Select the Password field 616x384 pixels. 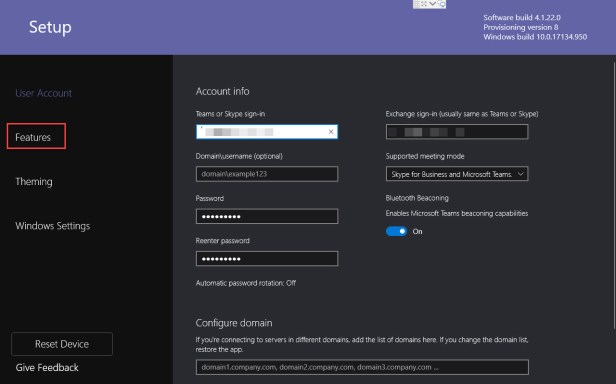point(267,216)
